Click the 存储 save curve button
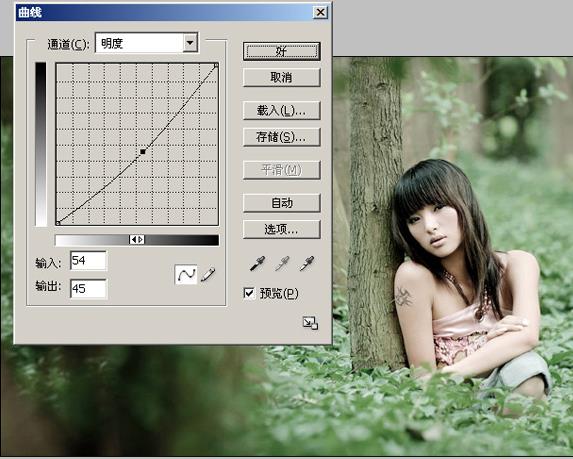The height and width of the screenshot is (459, 573). 281,137
